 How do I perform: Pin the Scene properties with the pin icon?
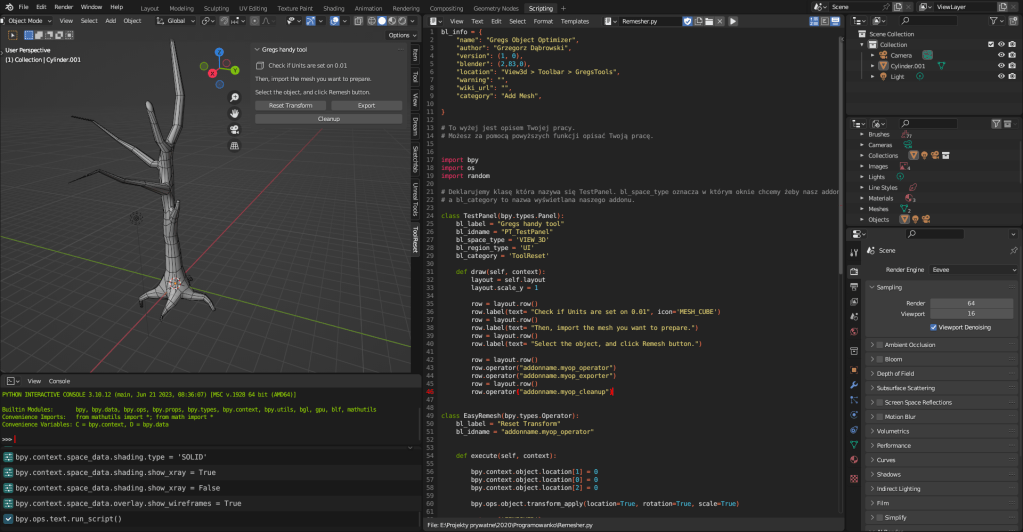tap(1013, 250)
